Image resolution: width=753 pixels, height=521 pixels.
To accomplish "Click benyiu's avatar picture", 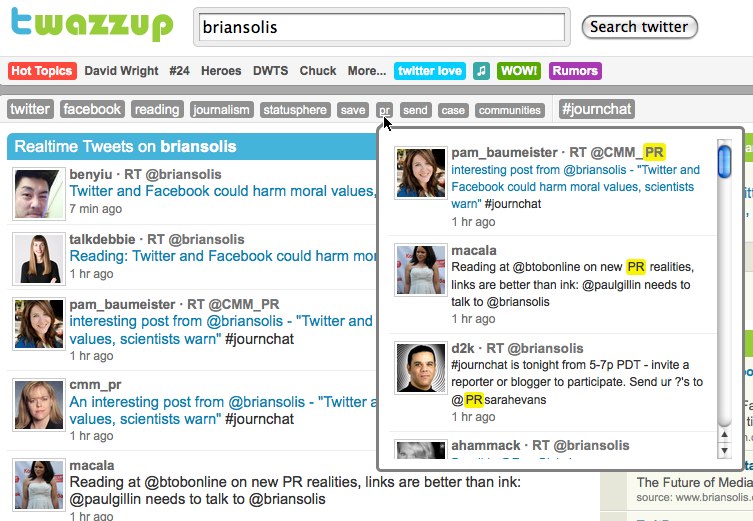I will 39,194.
